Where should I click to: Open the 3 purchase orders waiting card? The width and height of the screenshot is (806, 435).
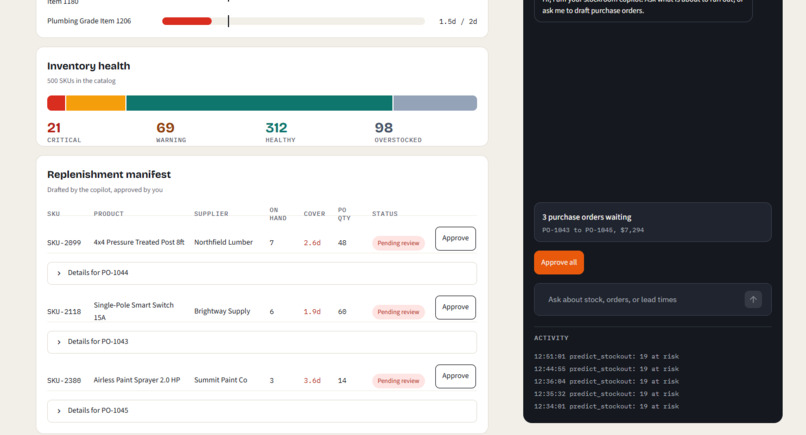(652, 222)
